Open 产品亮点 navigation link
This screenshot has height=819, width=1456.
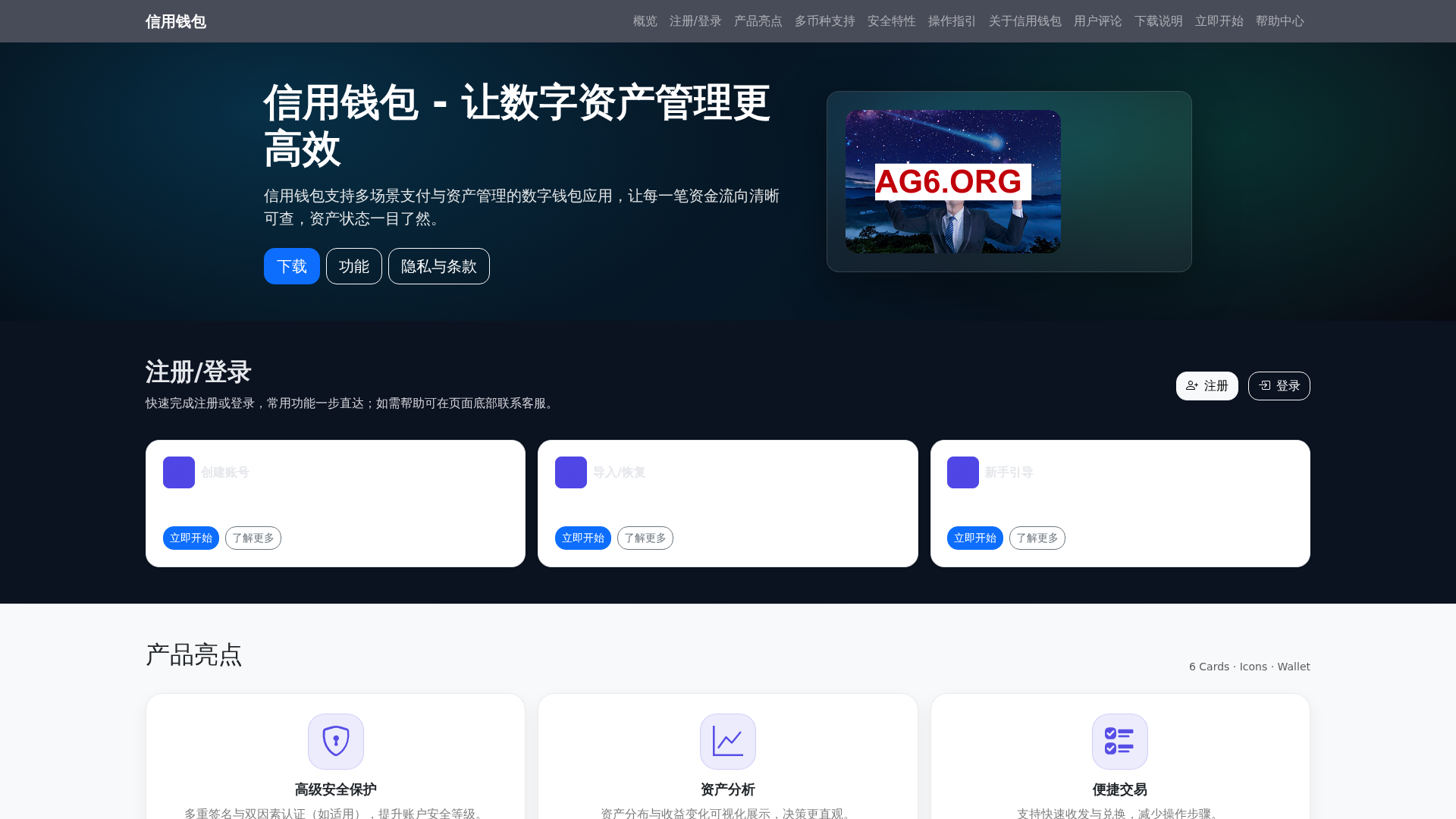click(x=758, y=21)
